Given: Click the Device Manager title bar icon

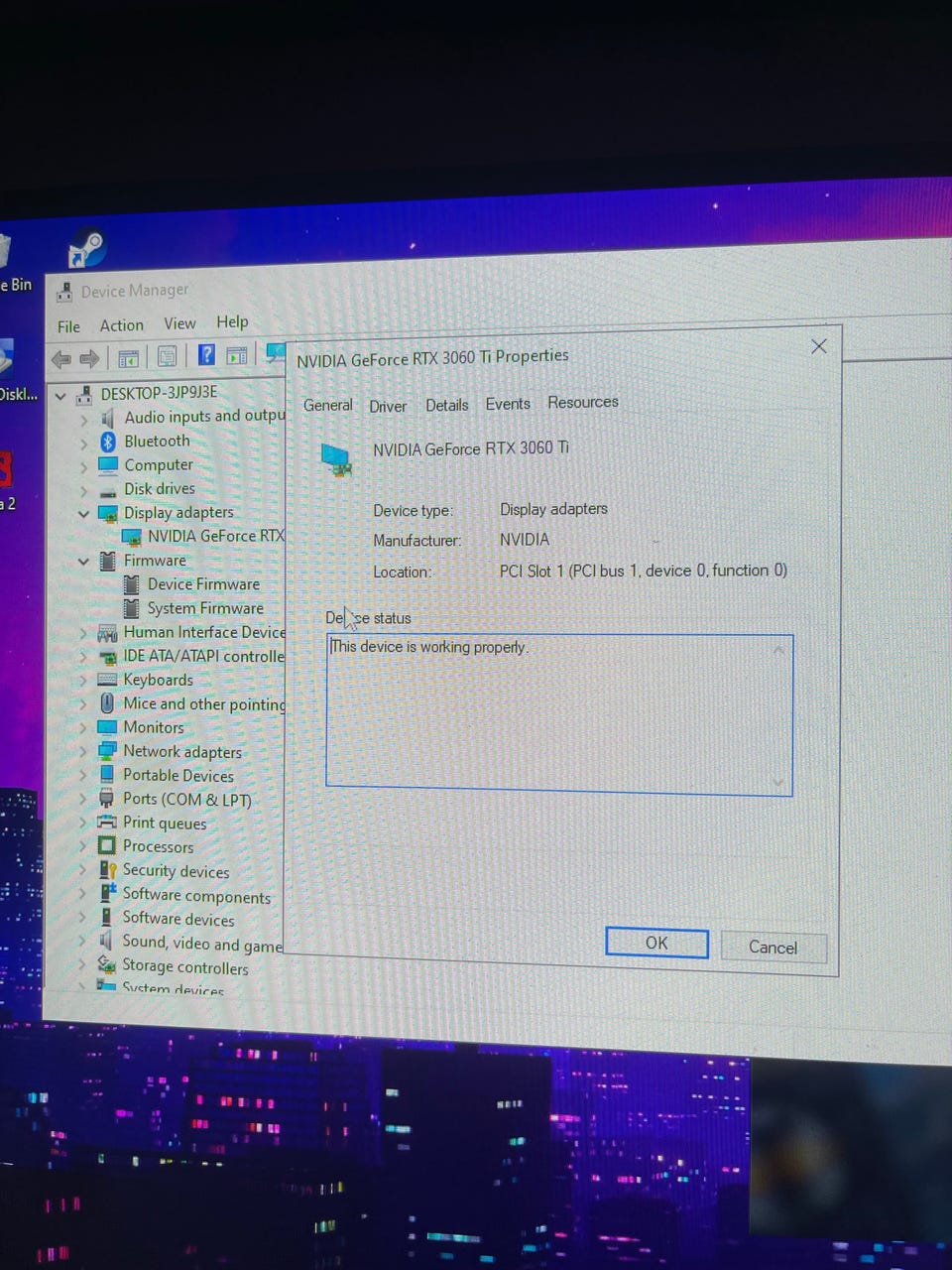Looking at the screenshot, I should point(64,292).
